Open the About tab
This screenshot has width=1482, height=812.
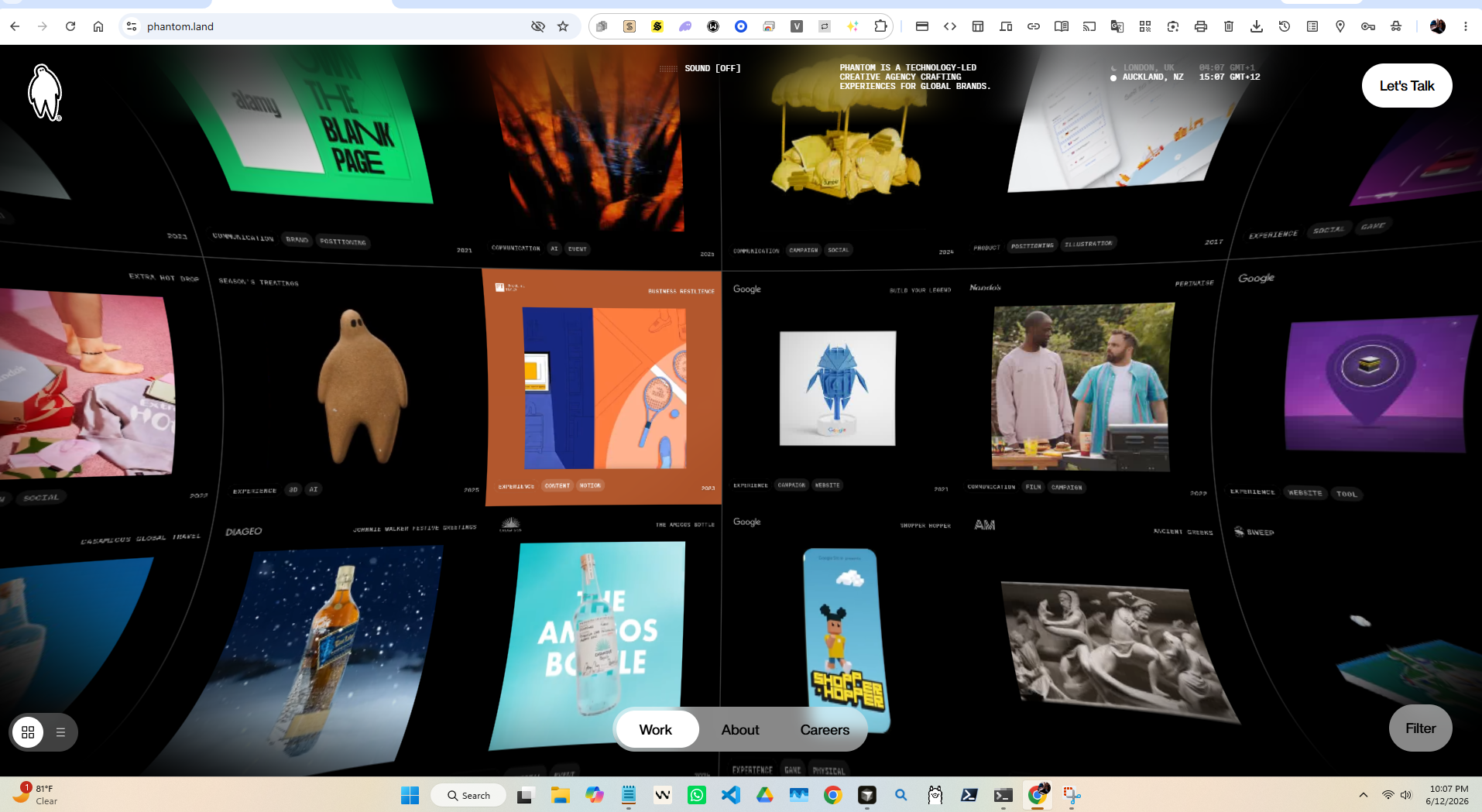pyautogui.click(x=740, y=730)
